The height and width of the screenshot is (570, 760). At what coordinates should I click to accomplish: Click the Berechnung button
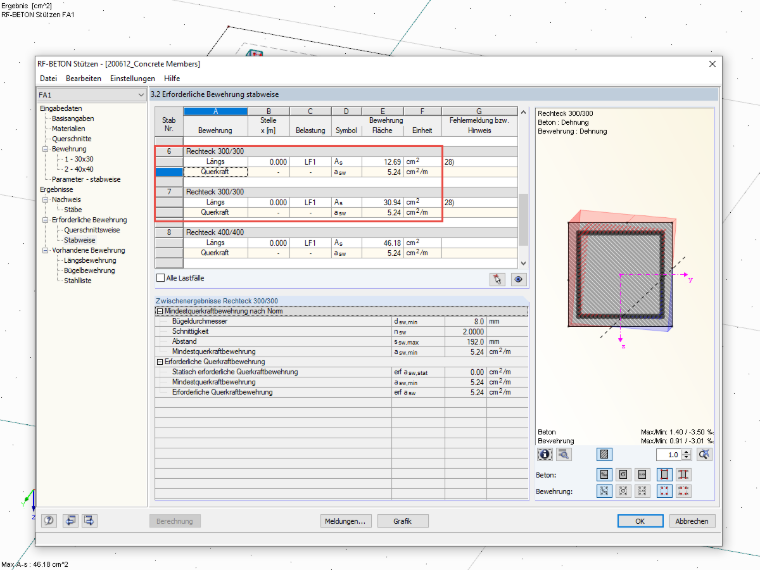[174, 521]
